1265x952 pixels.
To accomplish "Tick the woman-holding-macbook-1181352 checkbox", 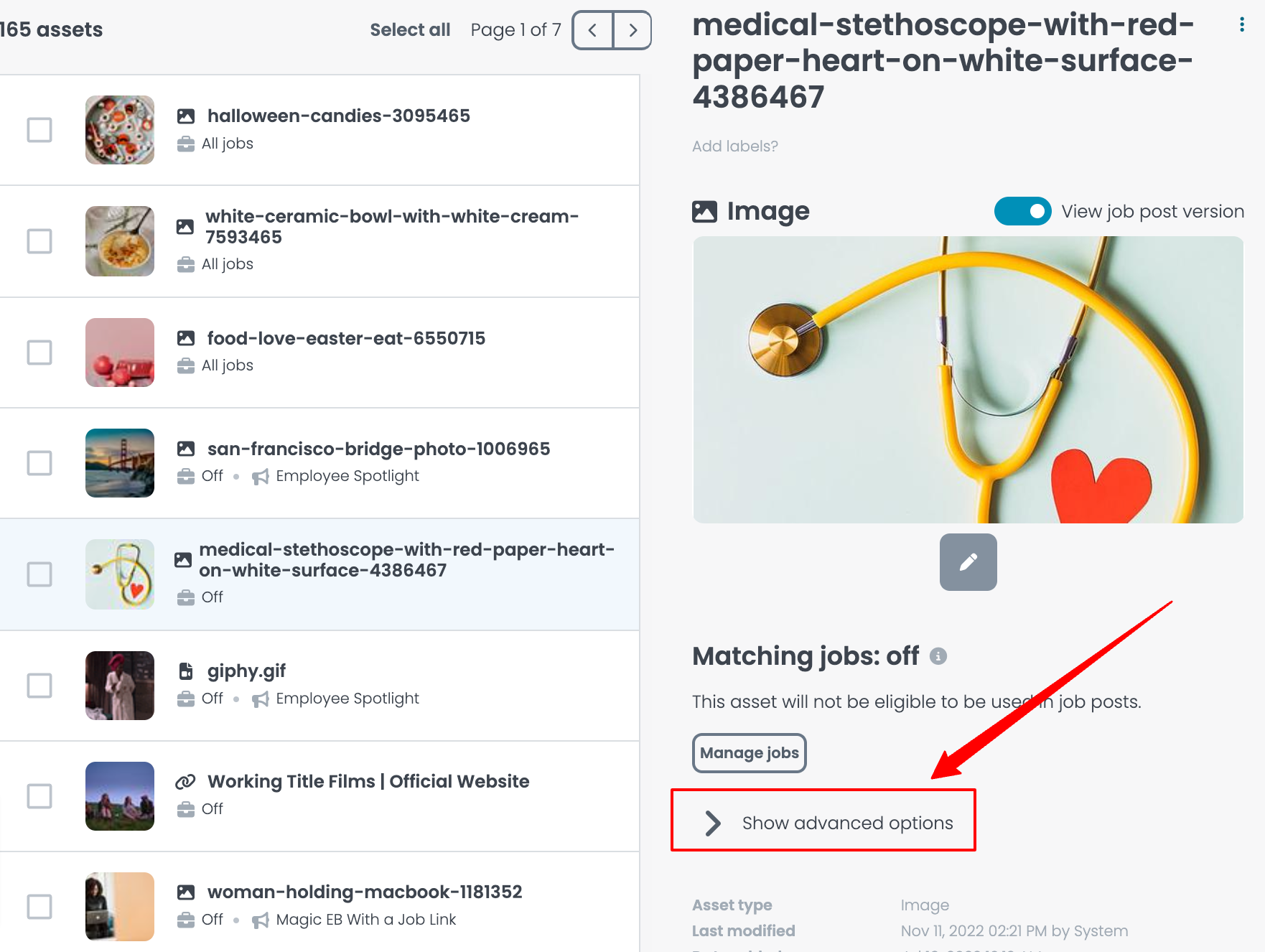I will [x=39, y=907].
